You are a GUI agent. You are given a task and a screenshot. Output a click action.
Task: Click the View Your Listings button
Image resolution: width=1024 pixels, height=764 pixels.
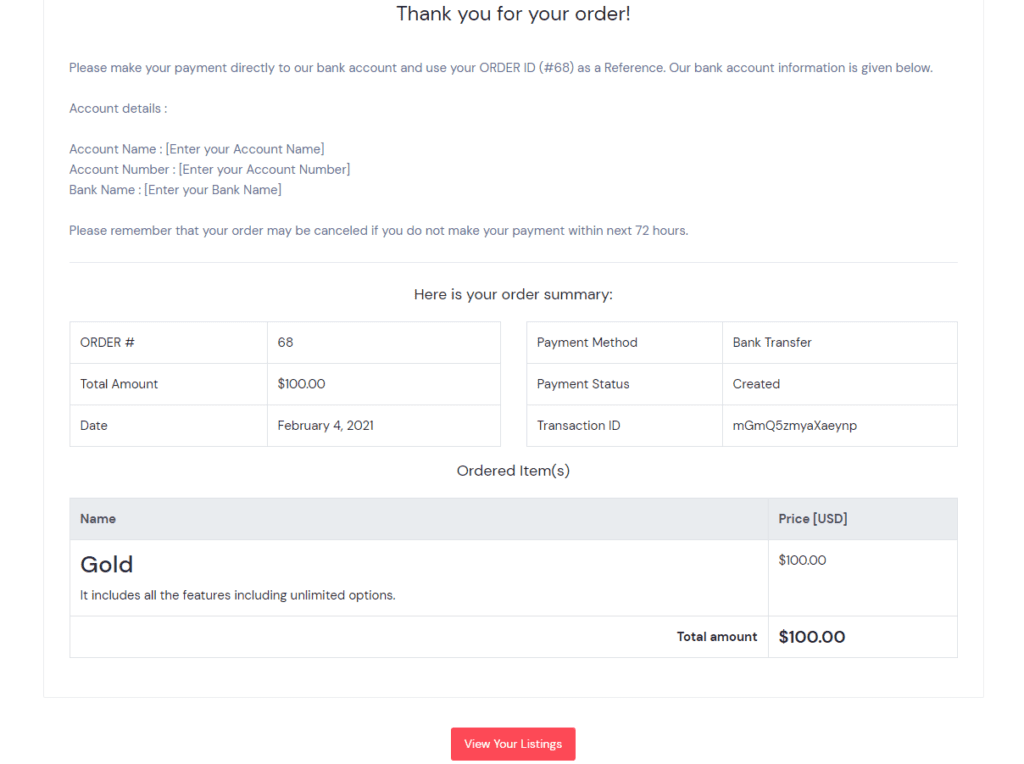[513, 744]
